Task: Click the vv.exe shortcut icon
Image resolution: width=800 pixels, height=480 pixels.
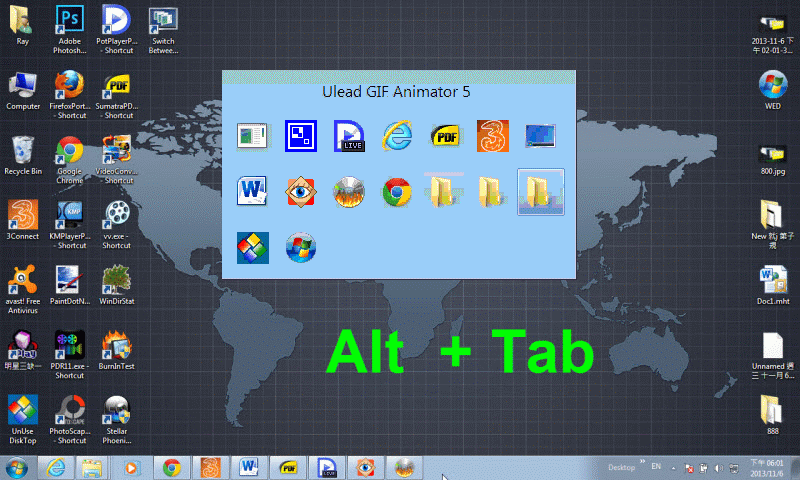Action: 117,225
